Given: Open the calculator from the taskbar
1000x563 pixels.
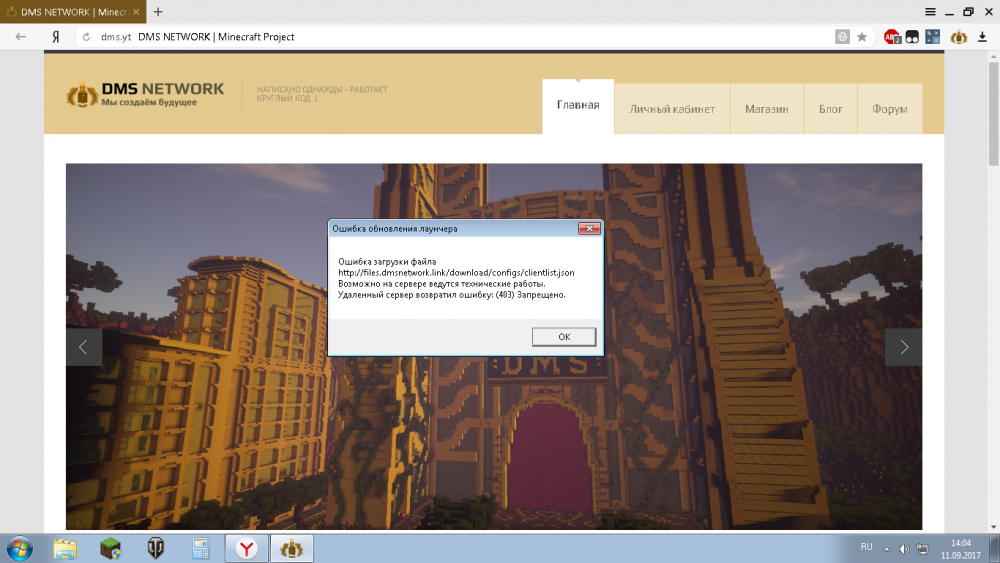Looking at the screenshot, I should pyautogui.click(x=201, y=548).
